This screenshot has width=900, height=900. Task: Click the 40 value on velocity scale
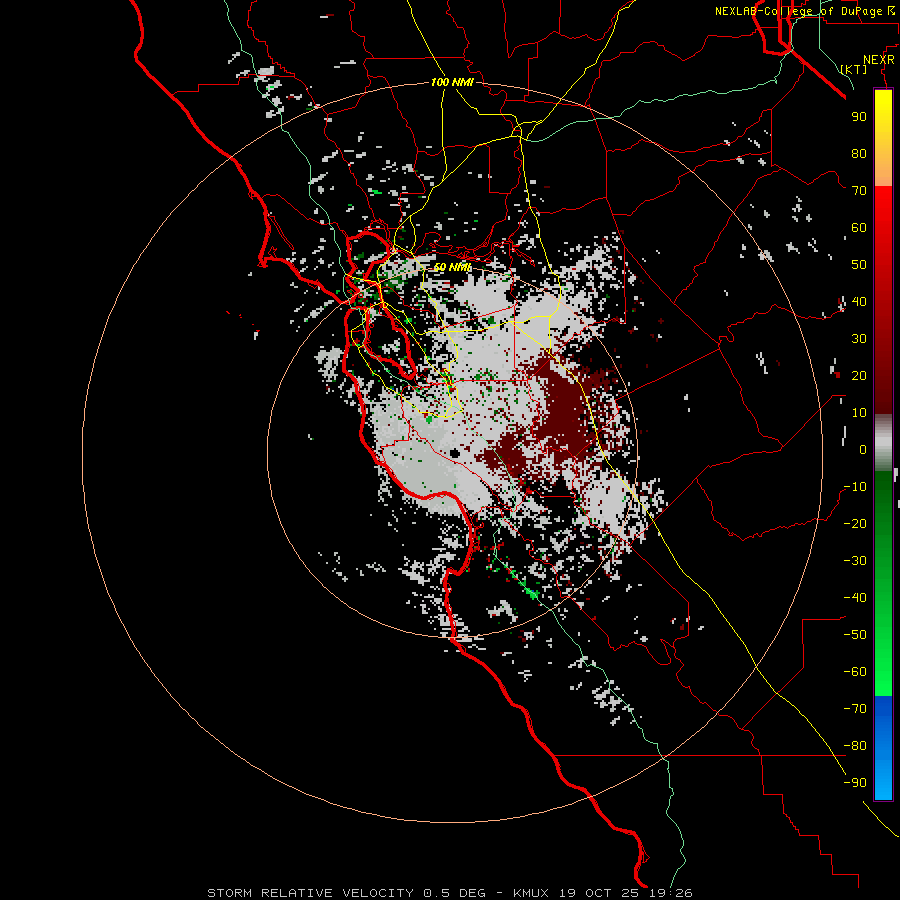click(x=859, y=301)
